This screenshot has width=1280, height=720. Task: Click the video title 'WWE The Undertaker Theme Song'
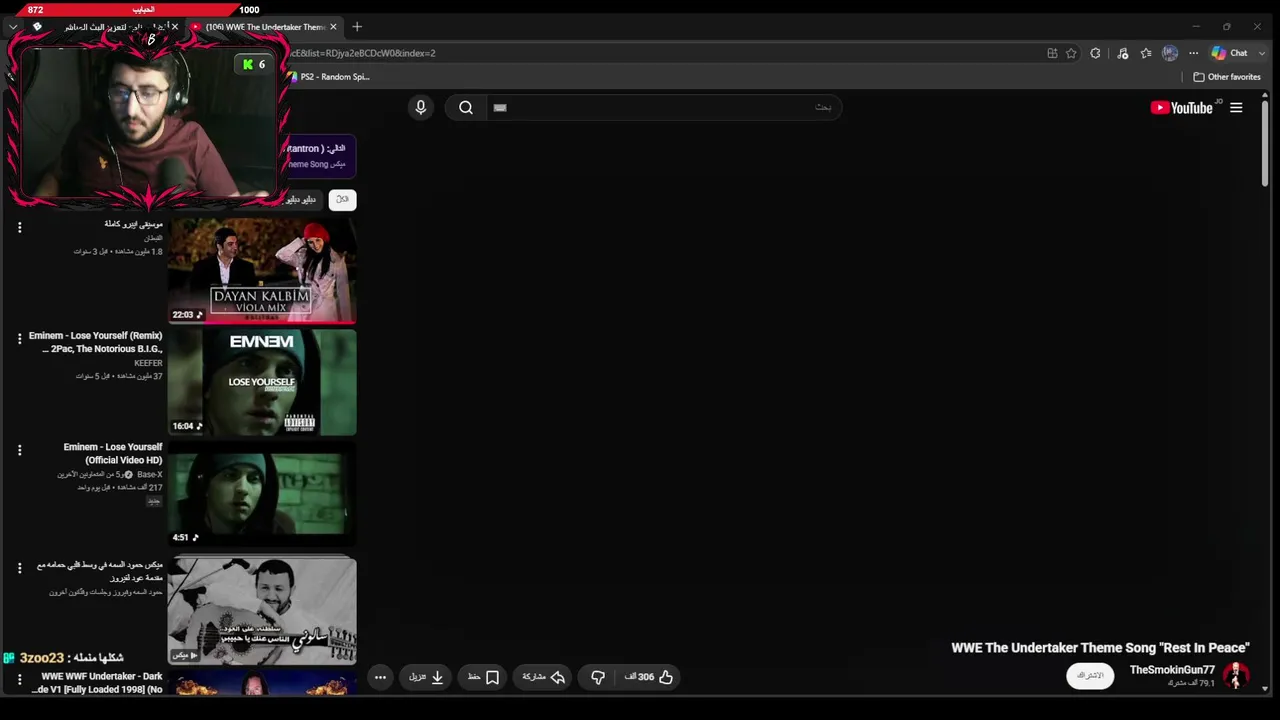pos(1100,648)
